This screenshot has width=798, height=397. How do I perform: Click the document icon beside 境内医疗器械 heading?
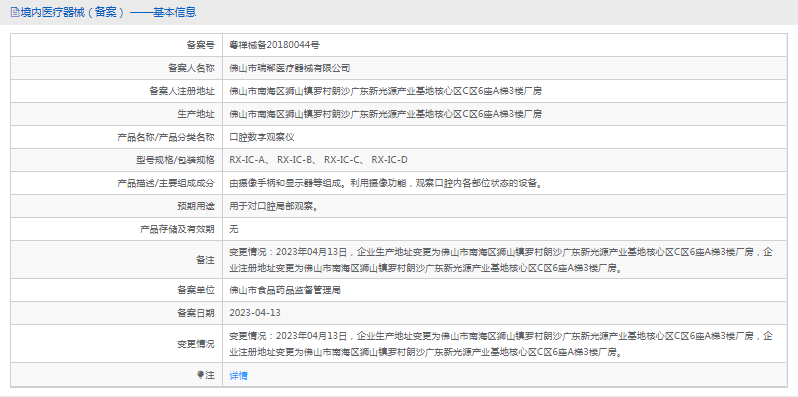click(15, 13)
